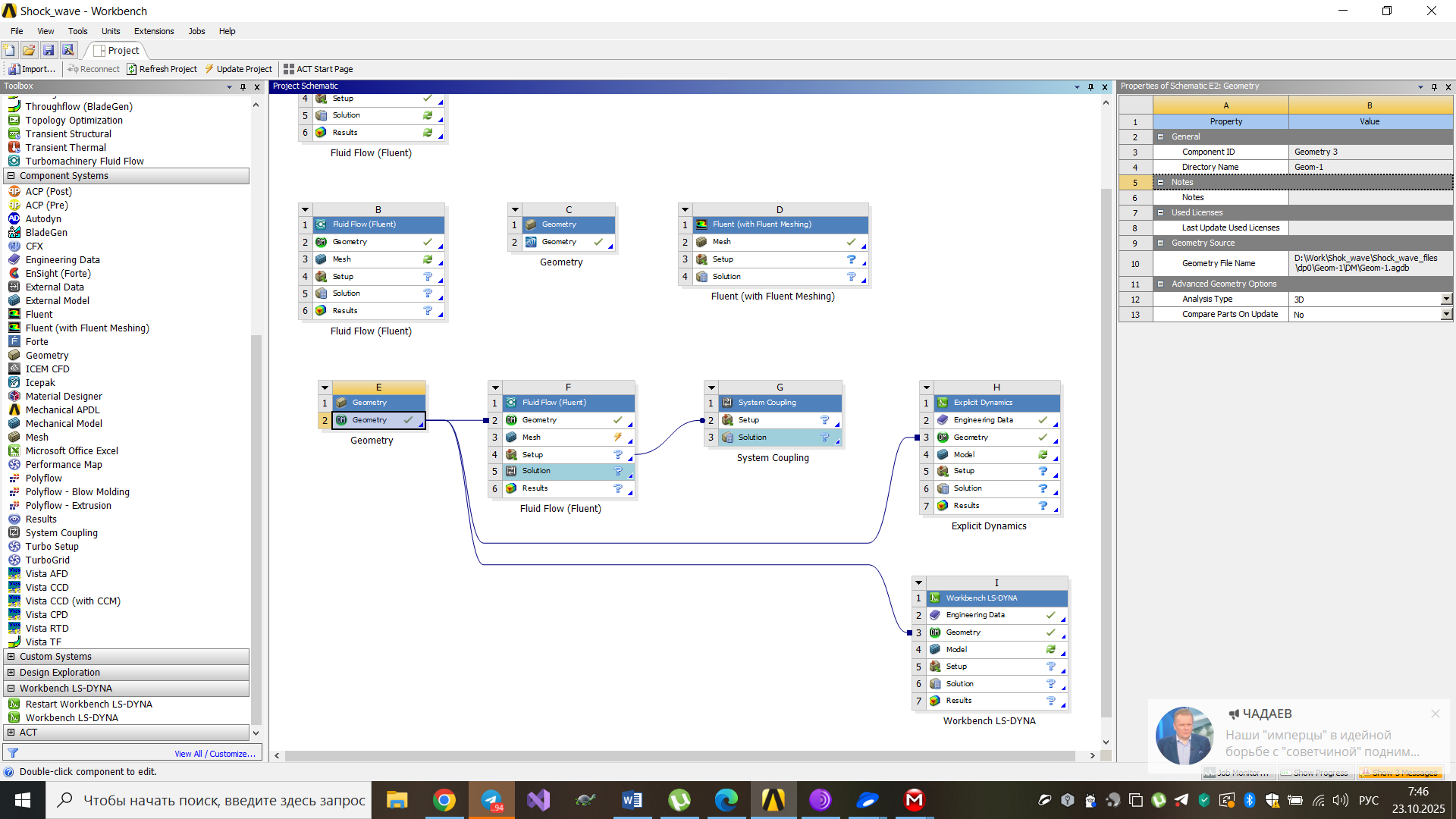Image resolution: width=1456 pixels, height=819 pixels.
Task: Open ANSYS Workbench in the Windows taskbar
Action: pyautogui.click(x=773, y=800)
